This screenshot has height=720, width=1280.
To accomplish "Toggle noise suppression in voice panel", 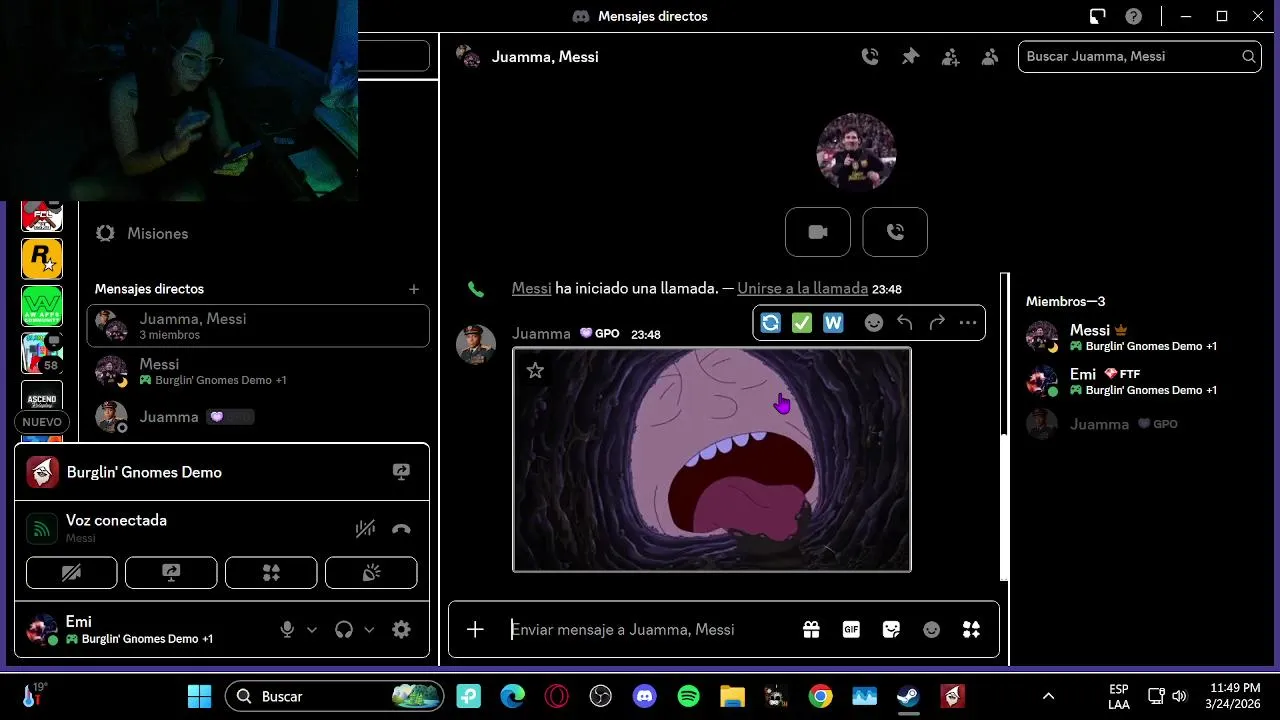I will 365,529.
